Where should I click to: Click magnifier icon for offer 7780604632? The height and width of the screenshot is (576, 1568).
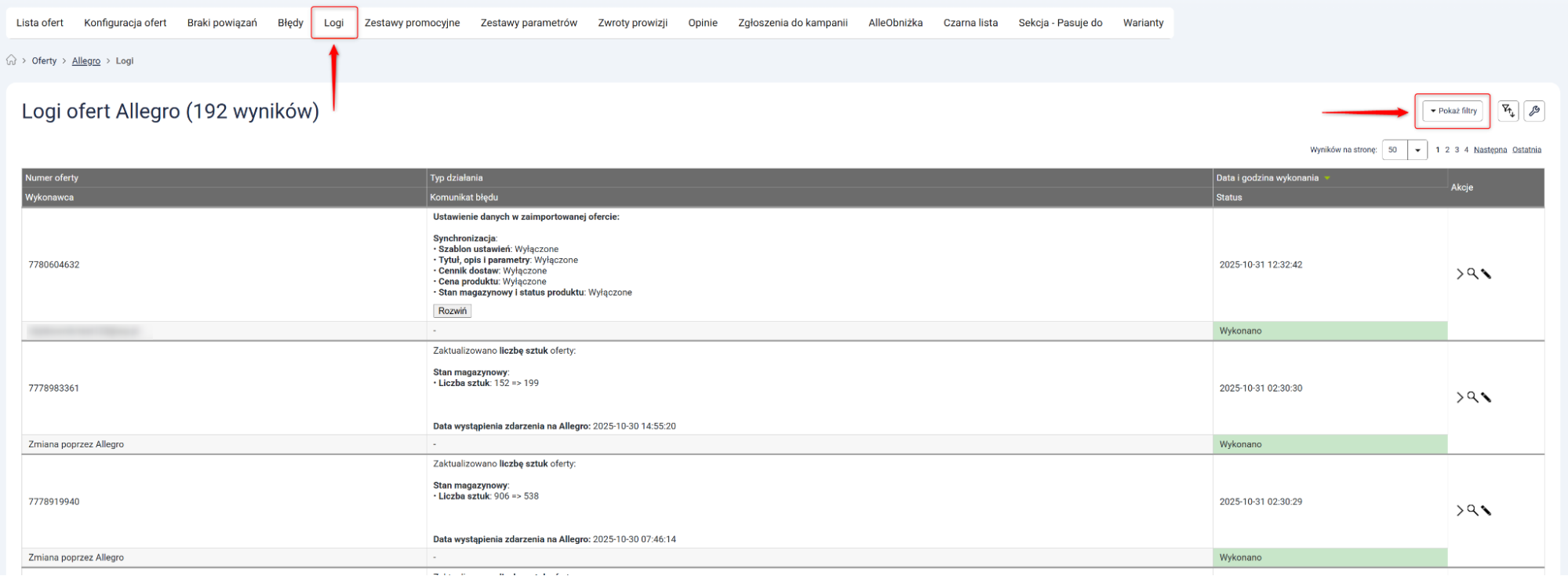tap(1472, 273)
